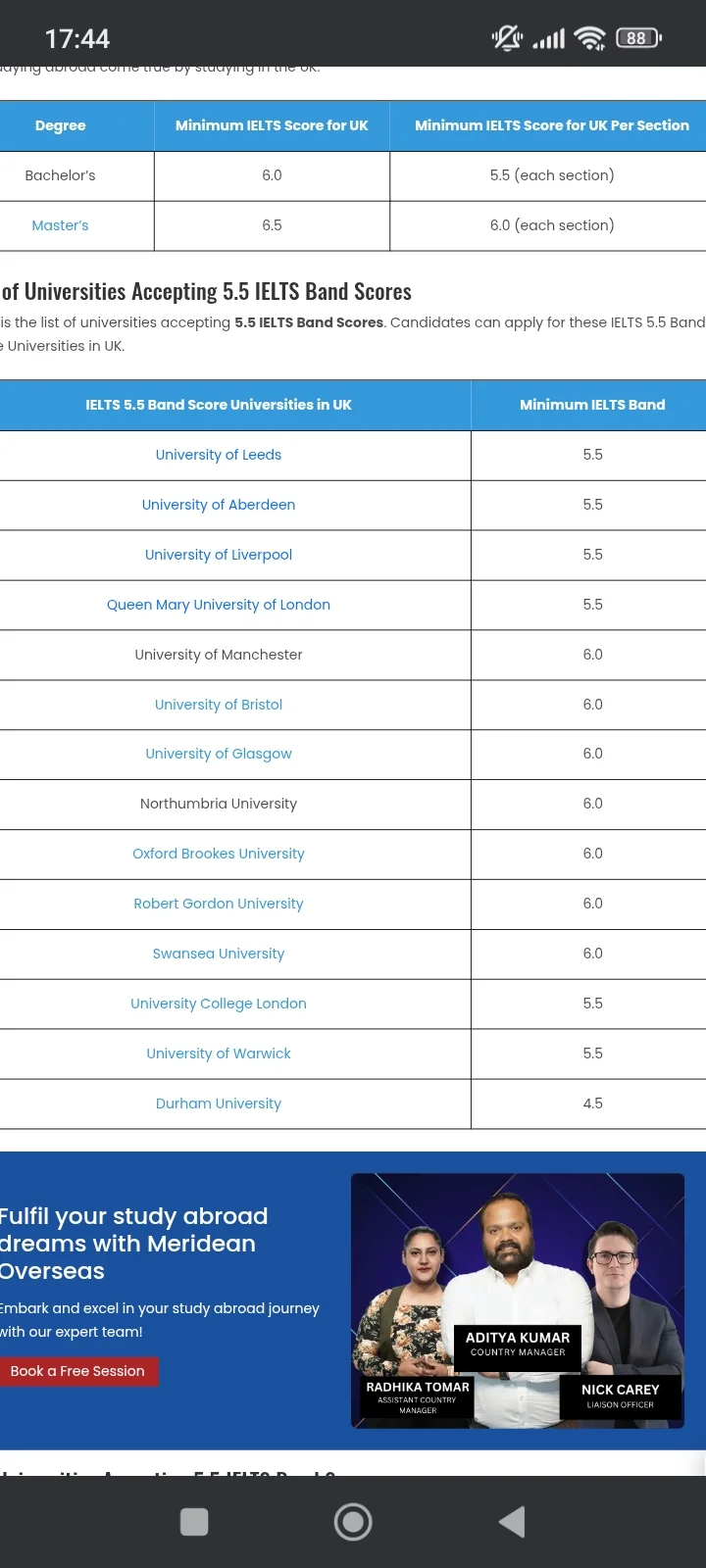Visit the University of Liverpool link
Viewport: 706px width, 1568px height.
(219, 555)
